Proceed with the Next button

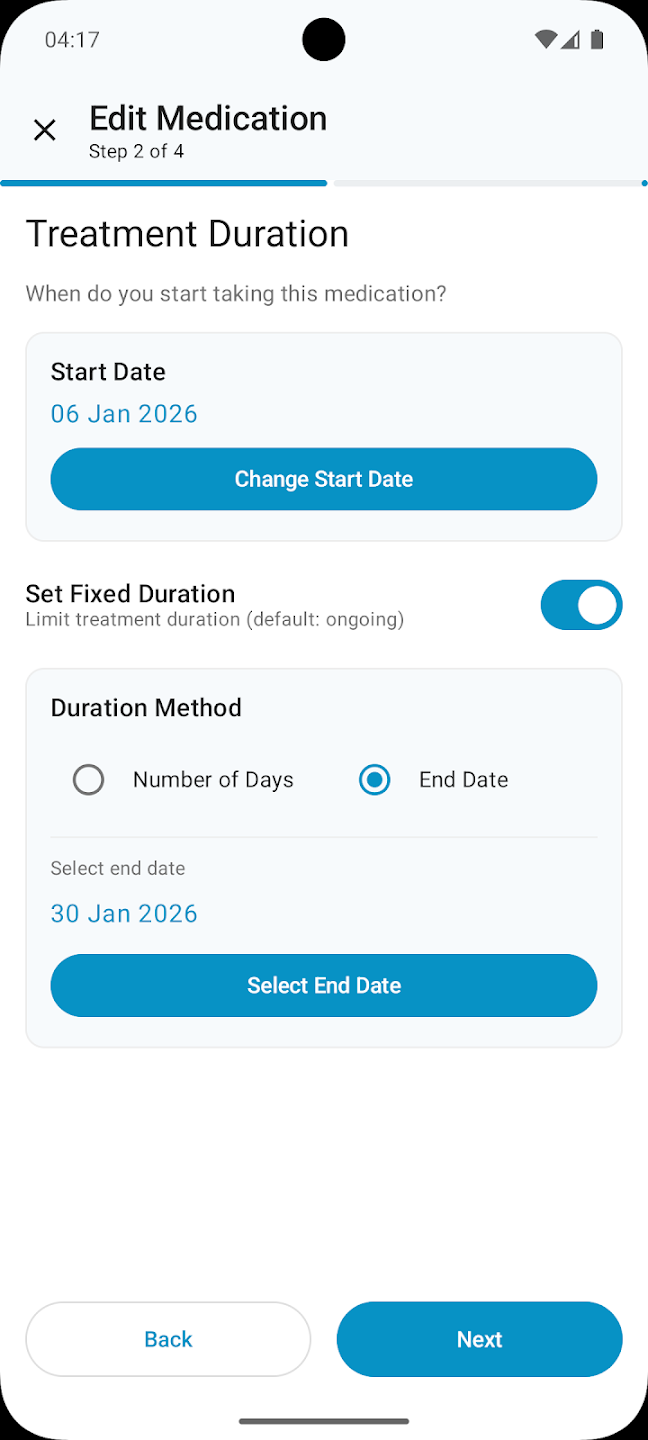[479, 1339]
